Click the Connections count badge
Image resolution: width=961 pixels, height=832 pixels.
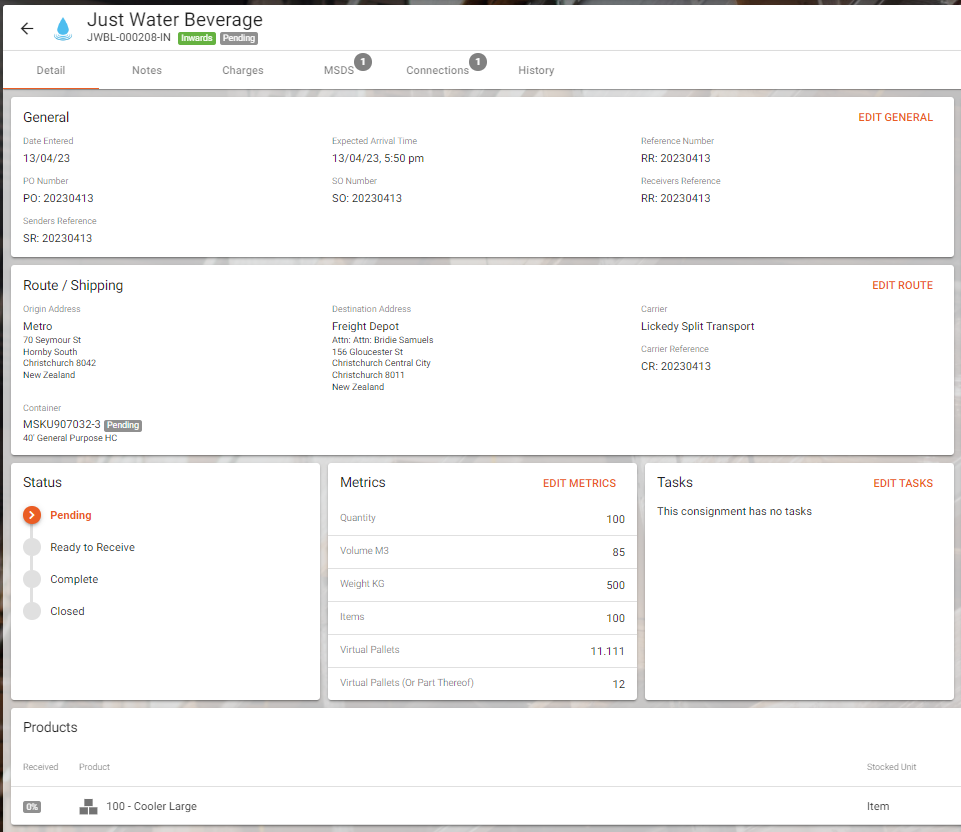[478, 62]
